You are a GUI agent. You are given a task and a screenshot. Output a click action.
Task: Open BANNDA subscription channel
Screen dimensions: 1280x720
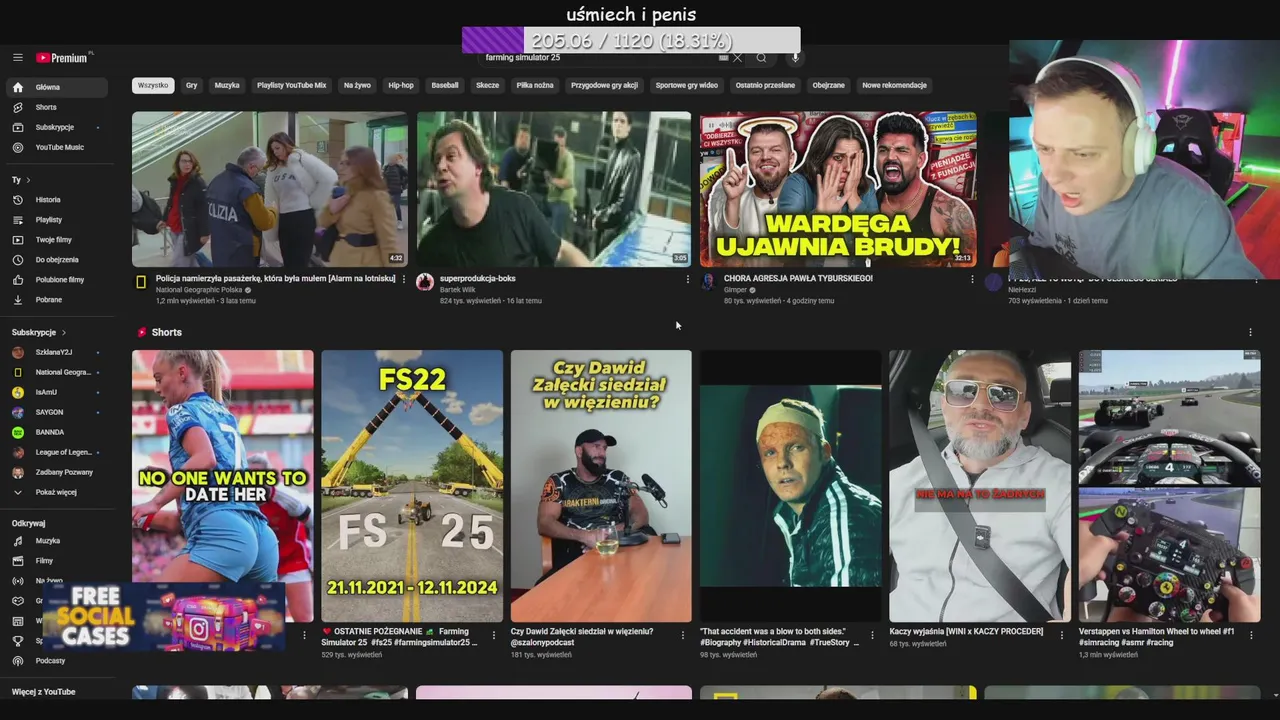(x=56, y=432)
